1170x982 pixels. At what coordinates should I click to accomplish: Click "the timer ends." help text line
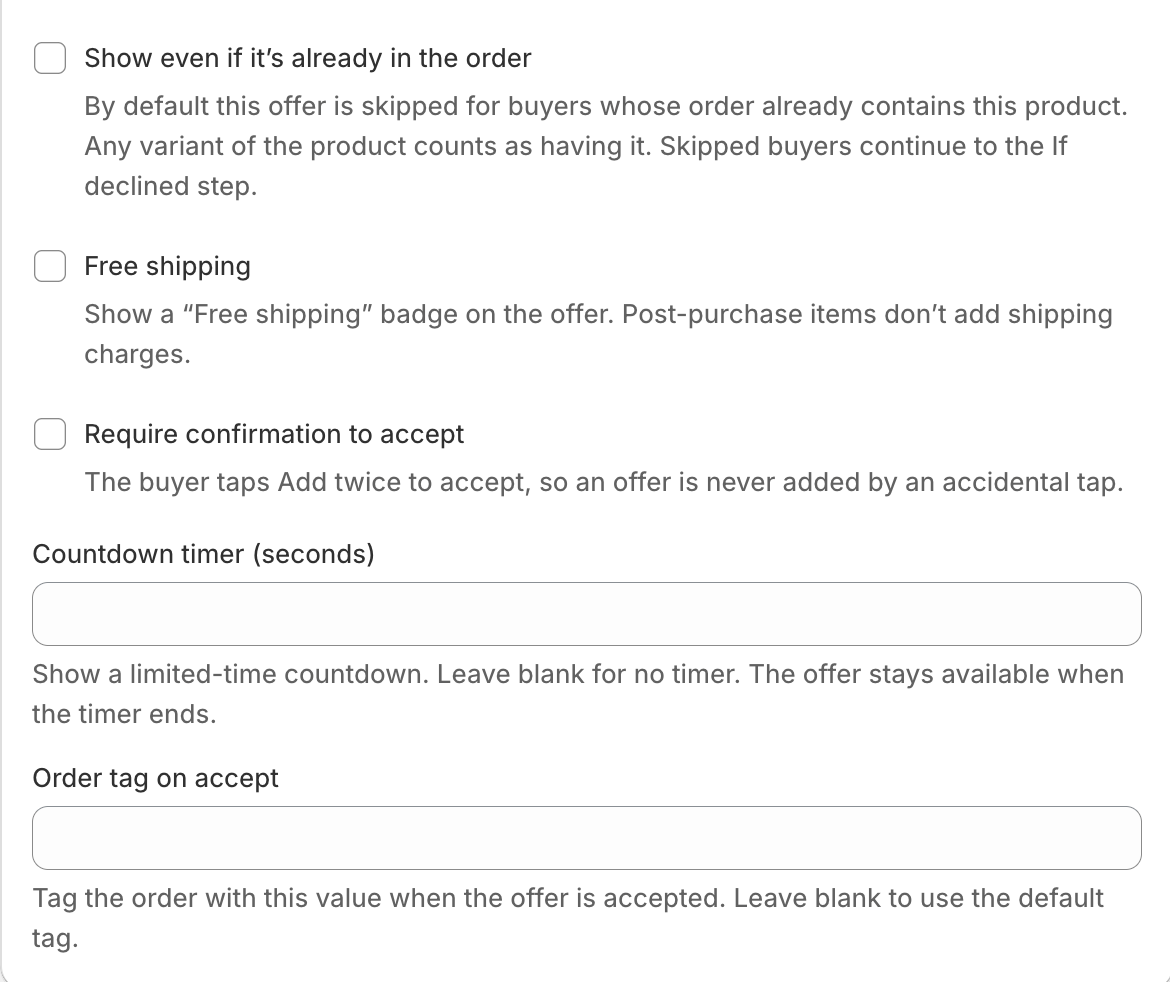[x=124, y=714]
